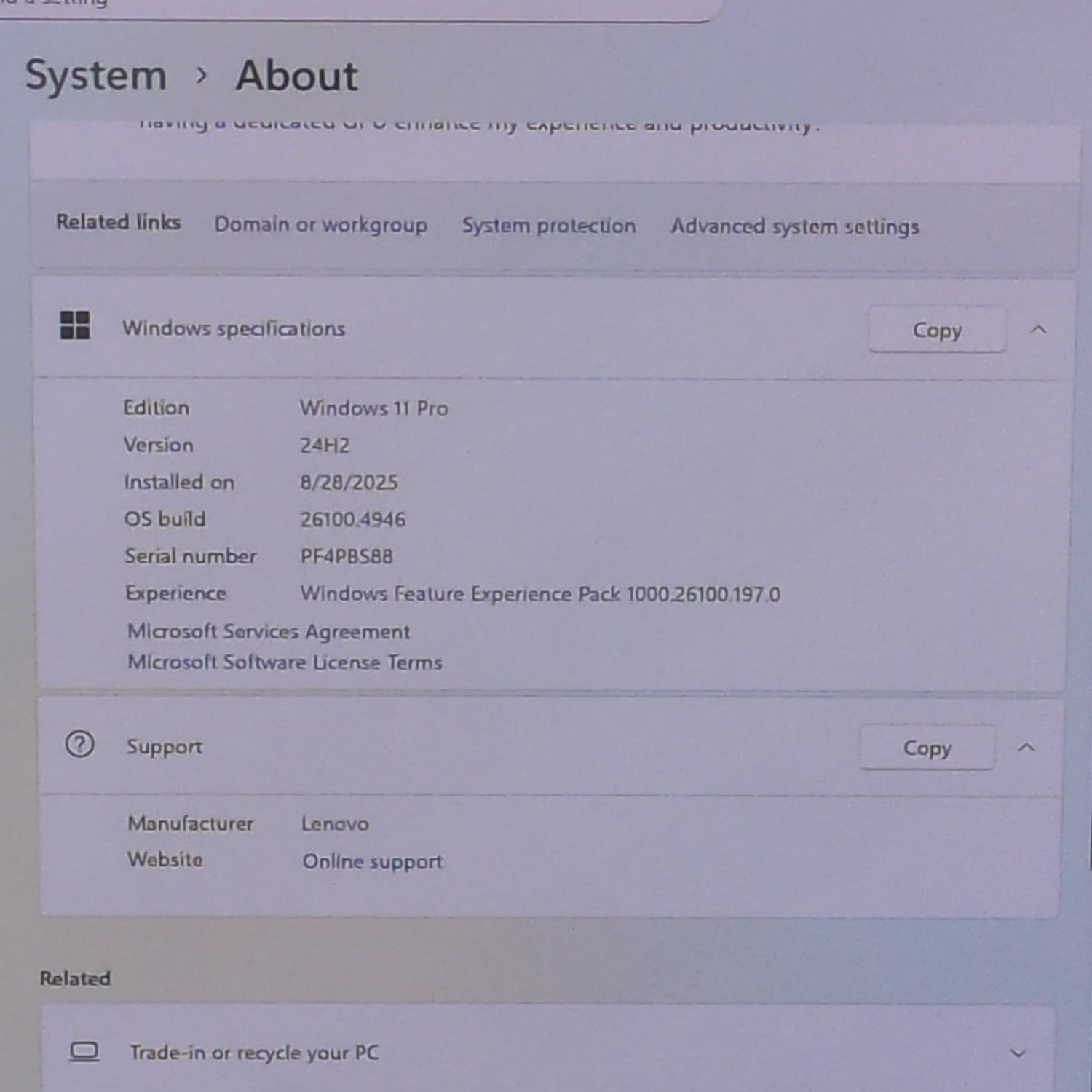The height and width of the screenshot is (1092, 1092).
Task: View Microsoft Software License Terms
Action: pyautogui.click(x=285, y=662)
